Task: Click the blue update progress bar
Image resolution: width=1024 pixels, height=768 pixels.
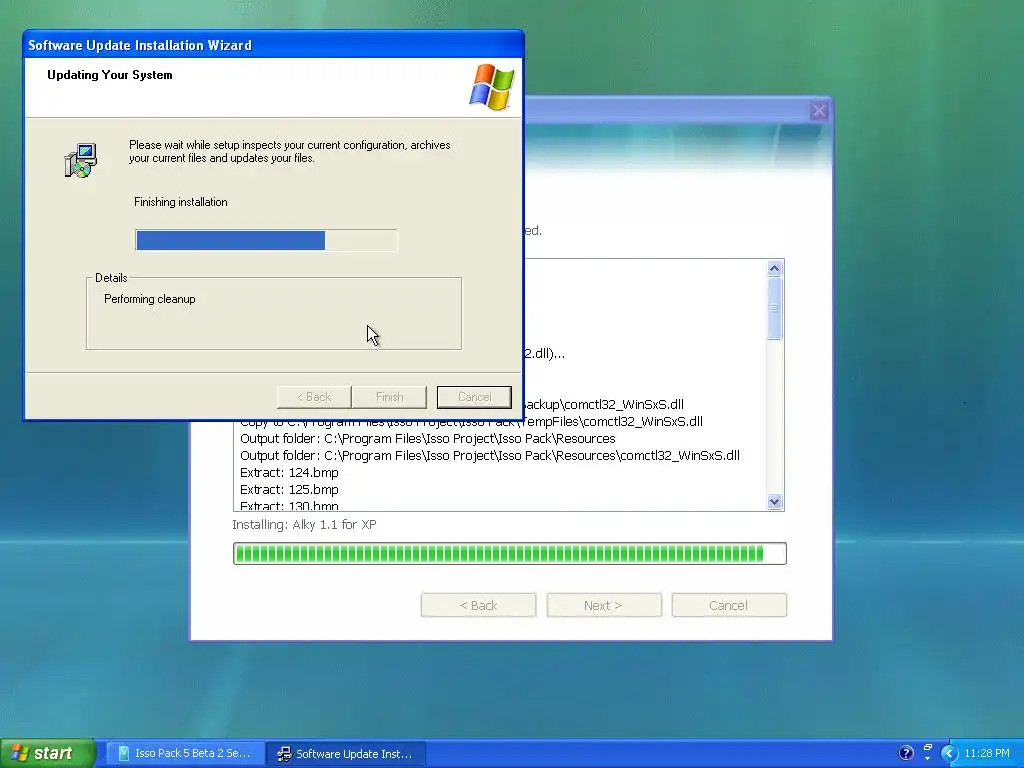Action: (x=266, y=240)
